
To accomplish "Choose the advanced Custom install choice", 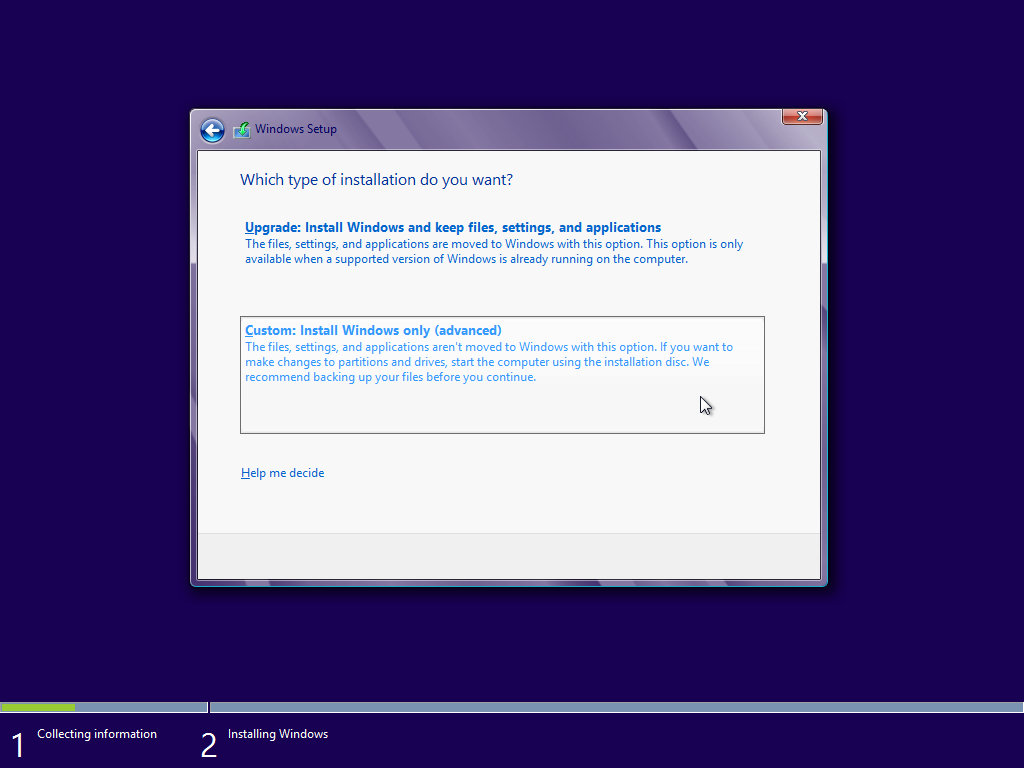I will point(374,330).
